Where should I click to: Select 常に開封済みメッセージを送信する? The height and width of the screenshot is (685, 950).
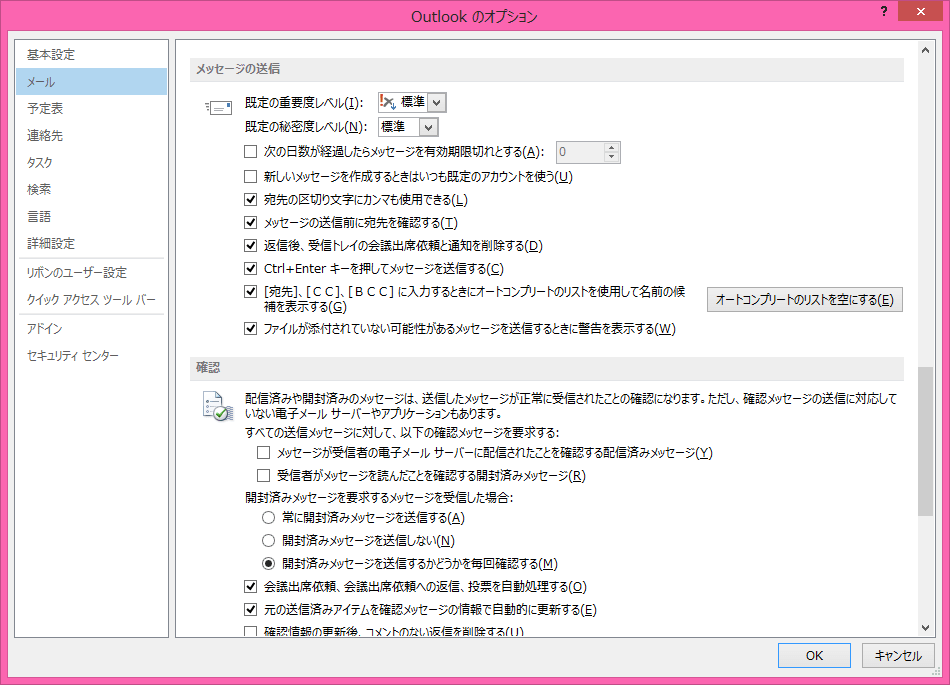pyautogui.click(x=268, y=517)
